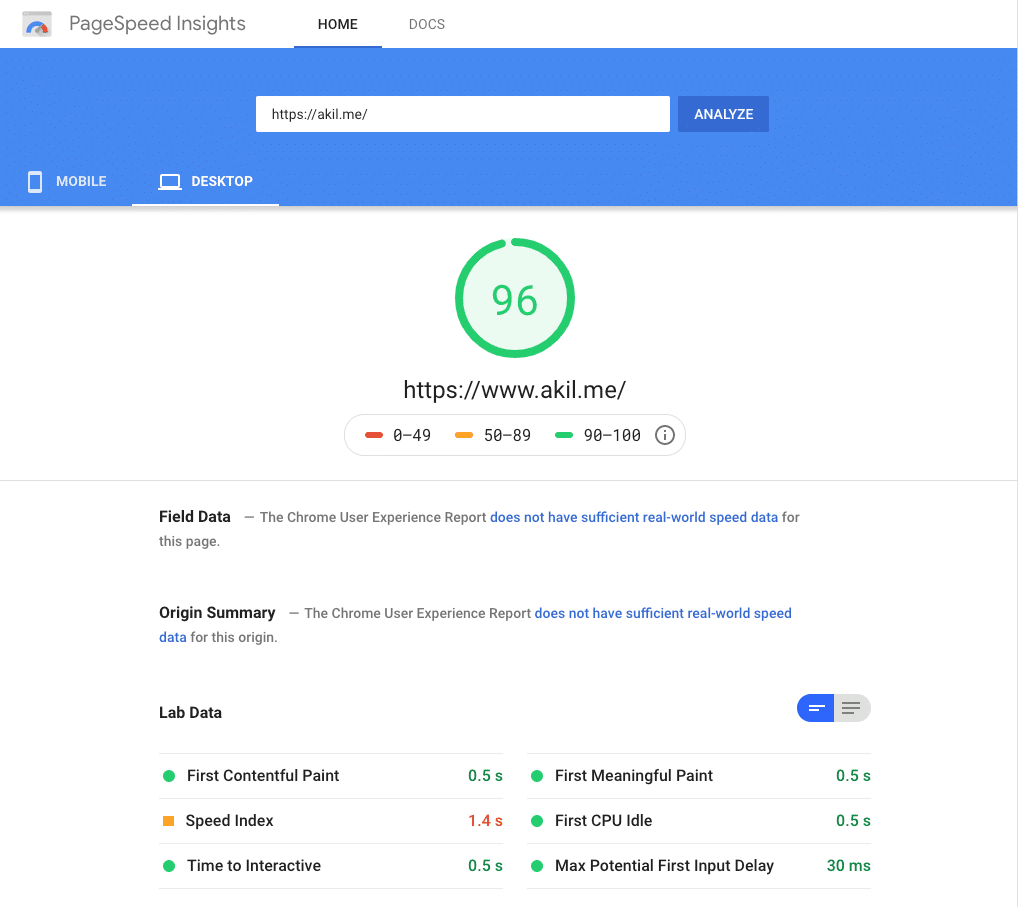Select the DESKTOP tab
The image size is (1018, 907).
pyautogui.click(x=206, y=181)
